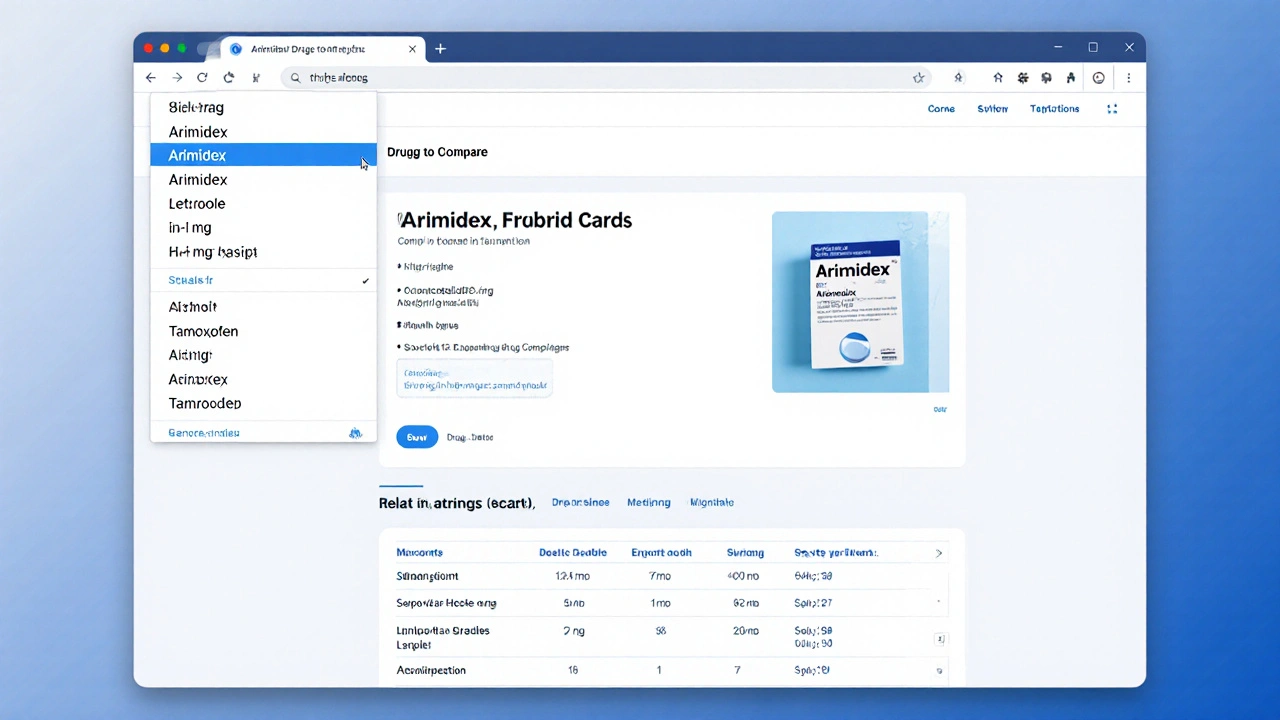Image resolution: width=1280 pixels, height=720 pixels.
Task: Bookmark this page with the star icon
Action: [x=918, y=78]
